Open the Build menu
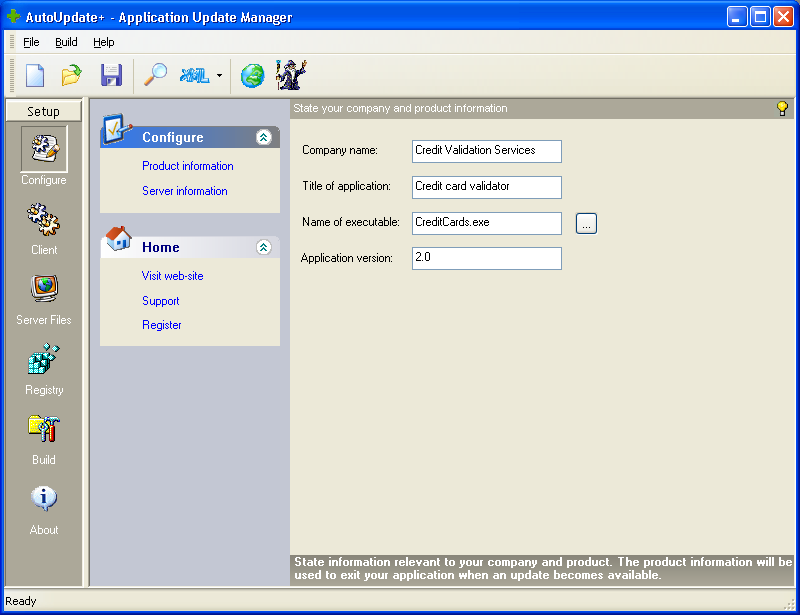 click(66, 42)
